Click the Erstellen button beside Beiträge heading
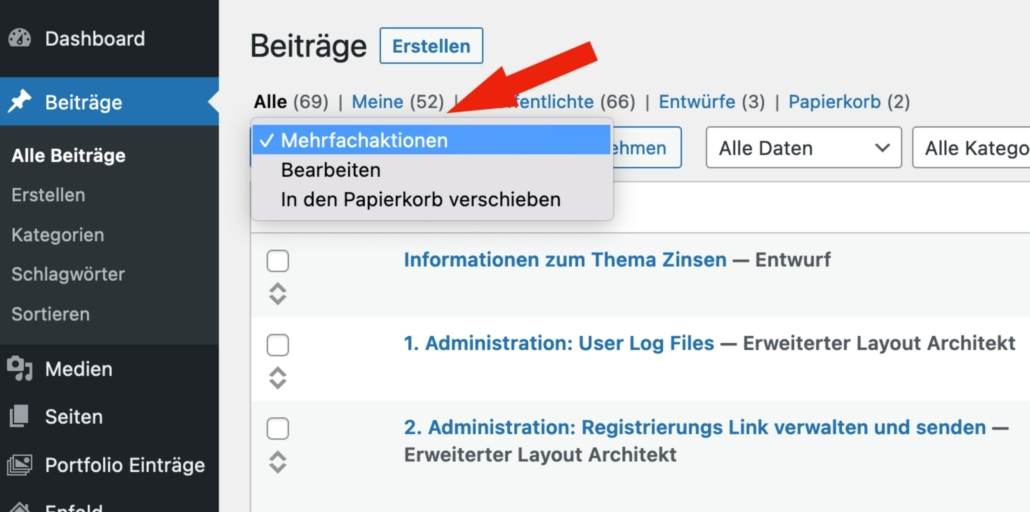Viewport: 1030px width, 512px height. 431,46
